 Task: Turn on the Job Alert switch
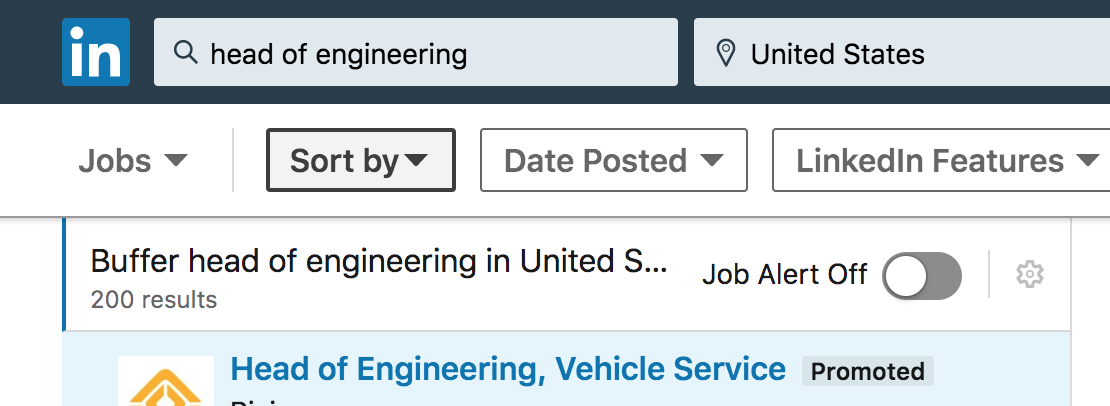(922, 275)
